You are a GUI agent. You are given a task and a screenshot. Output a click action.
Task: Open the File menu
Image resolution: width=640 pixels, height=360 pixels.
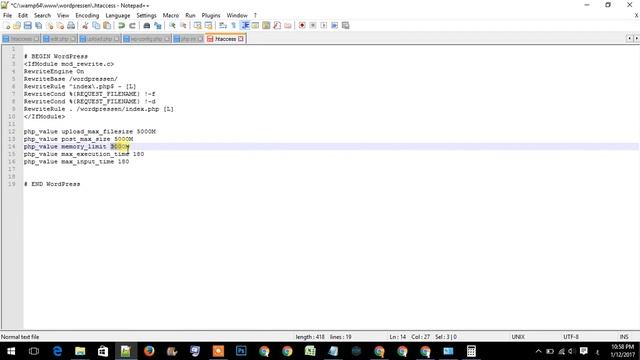(x=7, y=16)
